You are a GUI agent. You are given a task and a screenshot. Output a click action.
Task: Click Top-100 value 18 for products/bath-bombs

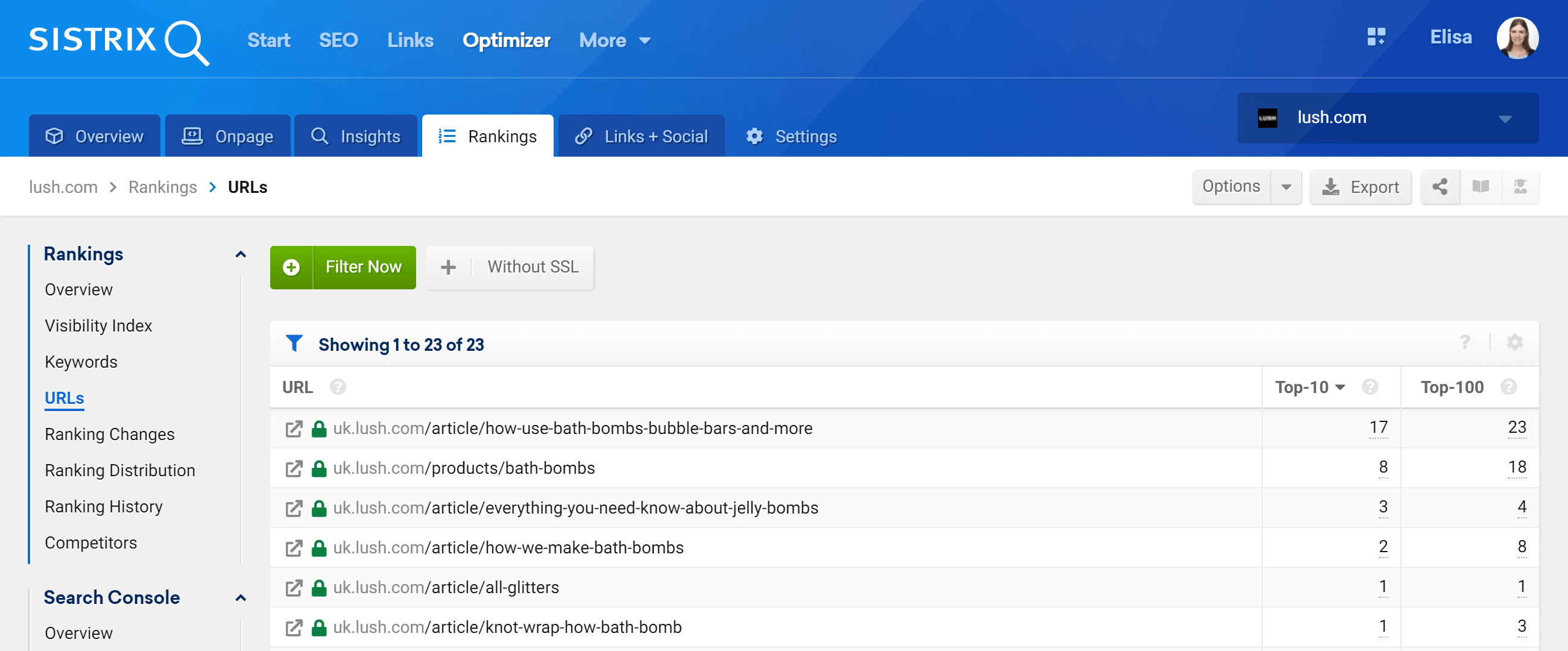[x=1516, y=467]
